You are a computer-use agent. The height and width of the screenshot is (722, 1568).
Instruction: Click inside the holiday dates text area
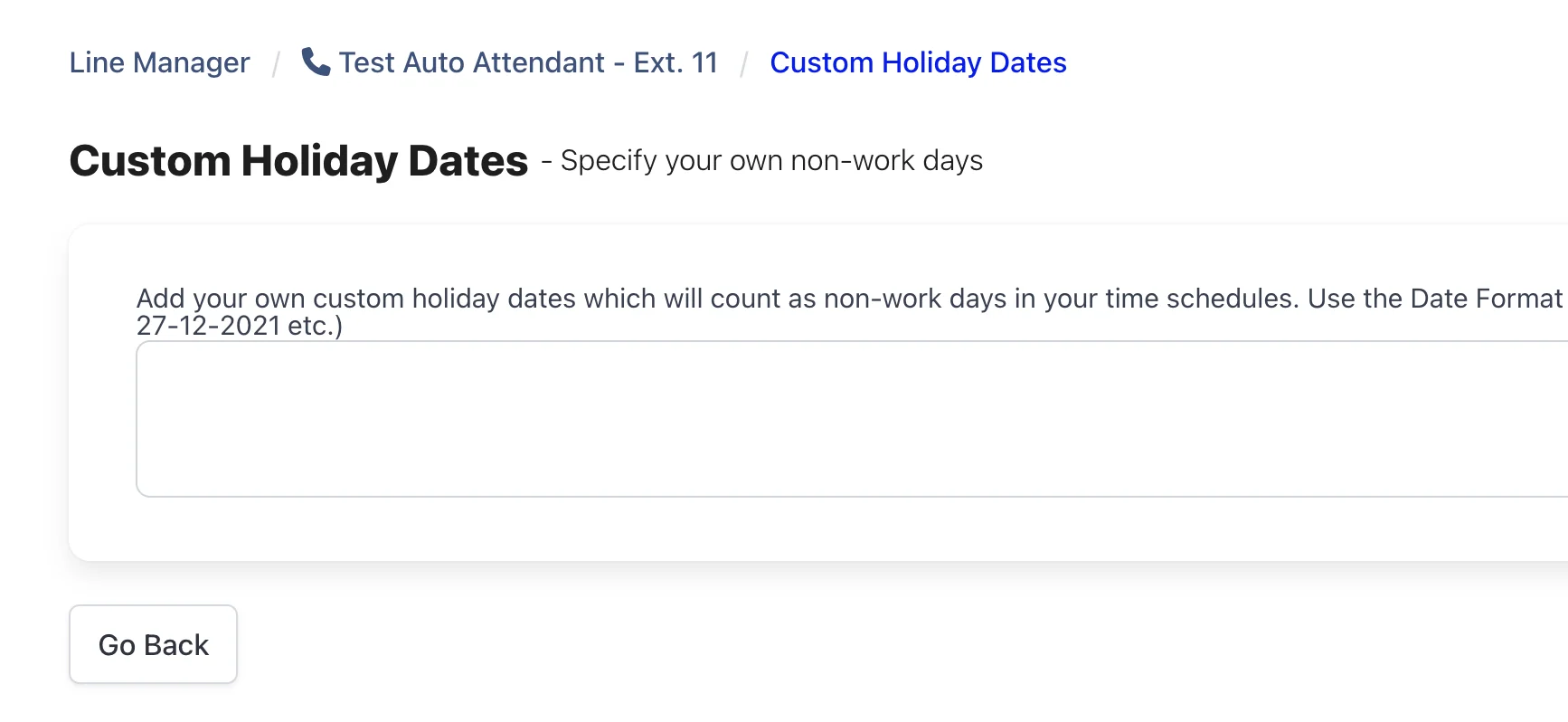tap(814, 418)
